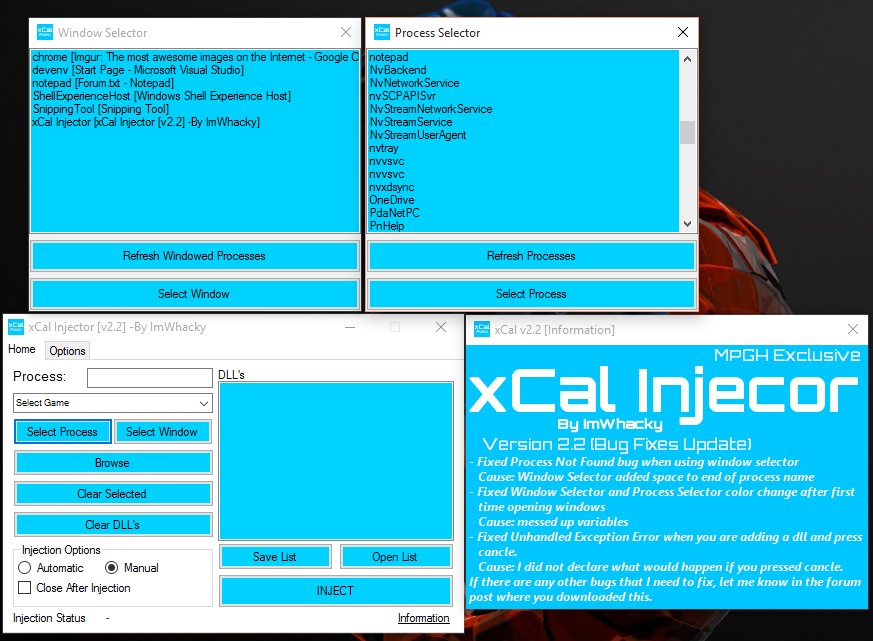873x641 pixels.
Task: Click the xCal icon in Process Selector title bar
Action: pyautogui.click(x=382, y=32)
